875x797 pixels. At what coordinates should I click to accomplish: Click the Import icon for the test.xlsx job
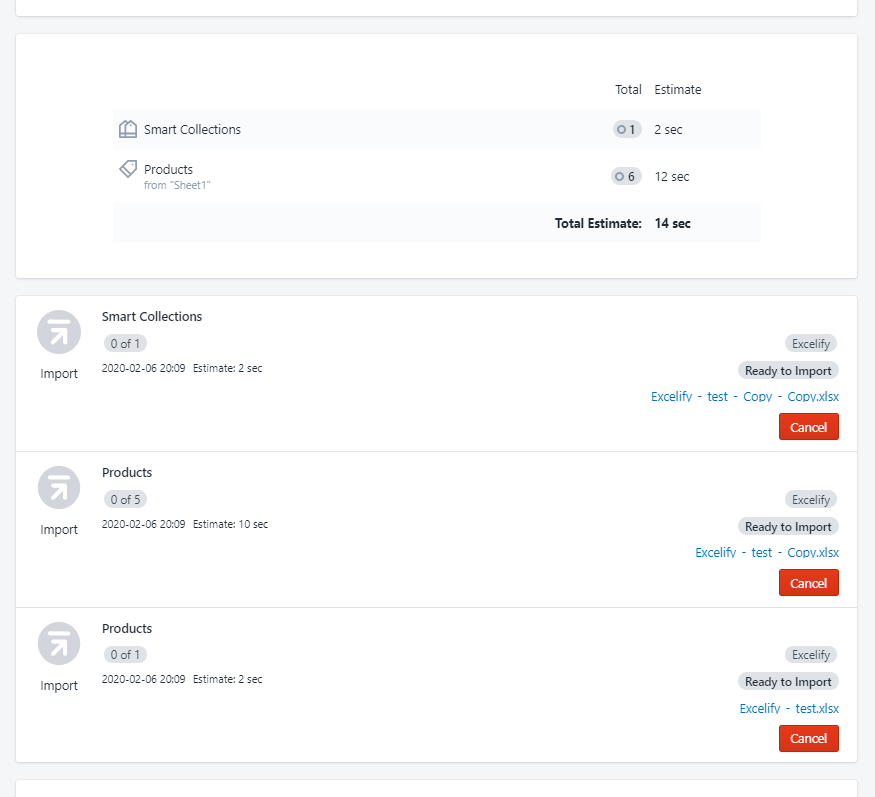point(58,644)
